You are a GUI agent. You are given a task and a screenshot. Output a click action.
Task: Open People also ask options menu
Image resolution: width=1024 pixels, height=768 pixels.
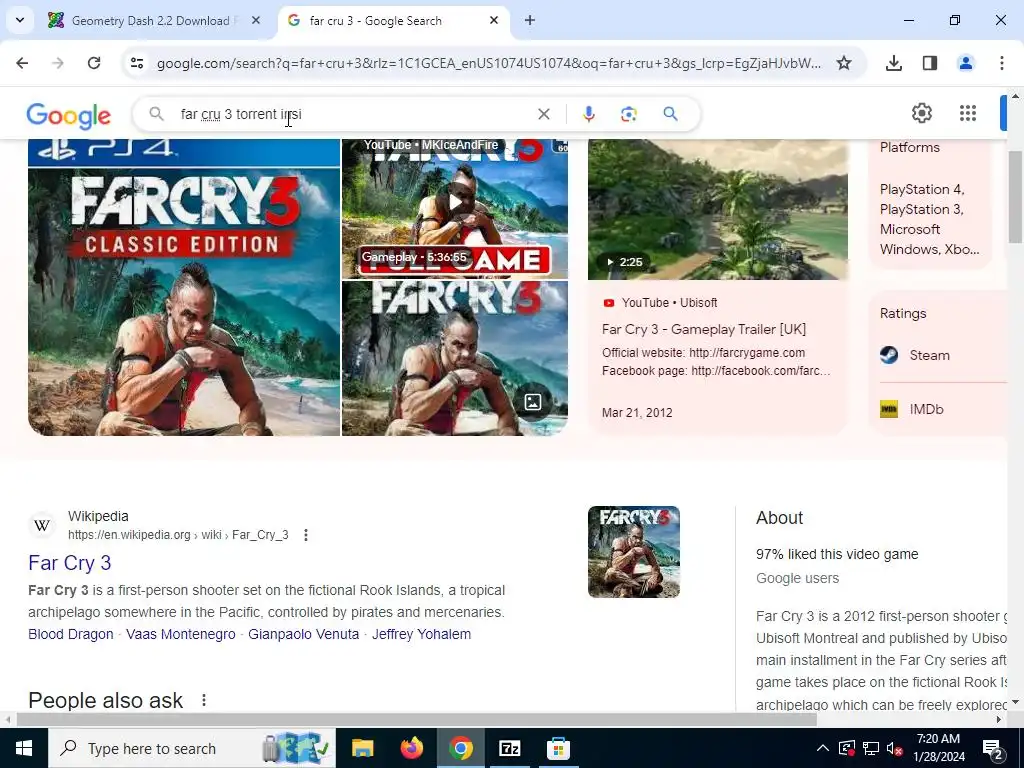(x=204, y=700)
